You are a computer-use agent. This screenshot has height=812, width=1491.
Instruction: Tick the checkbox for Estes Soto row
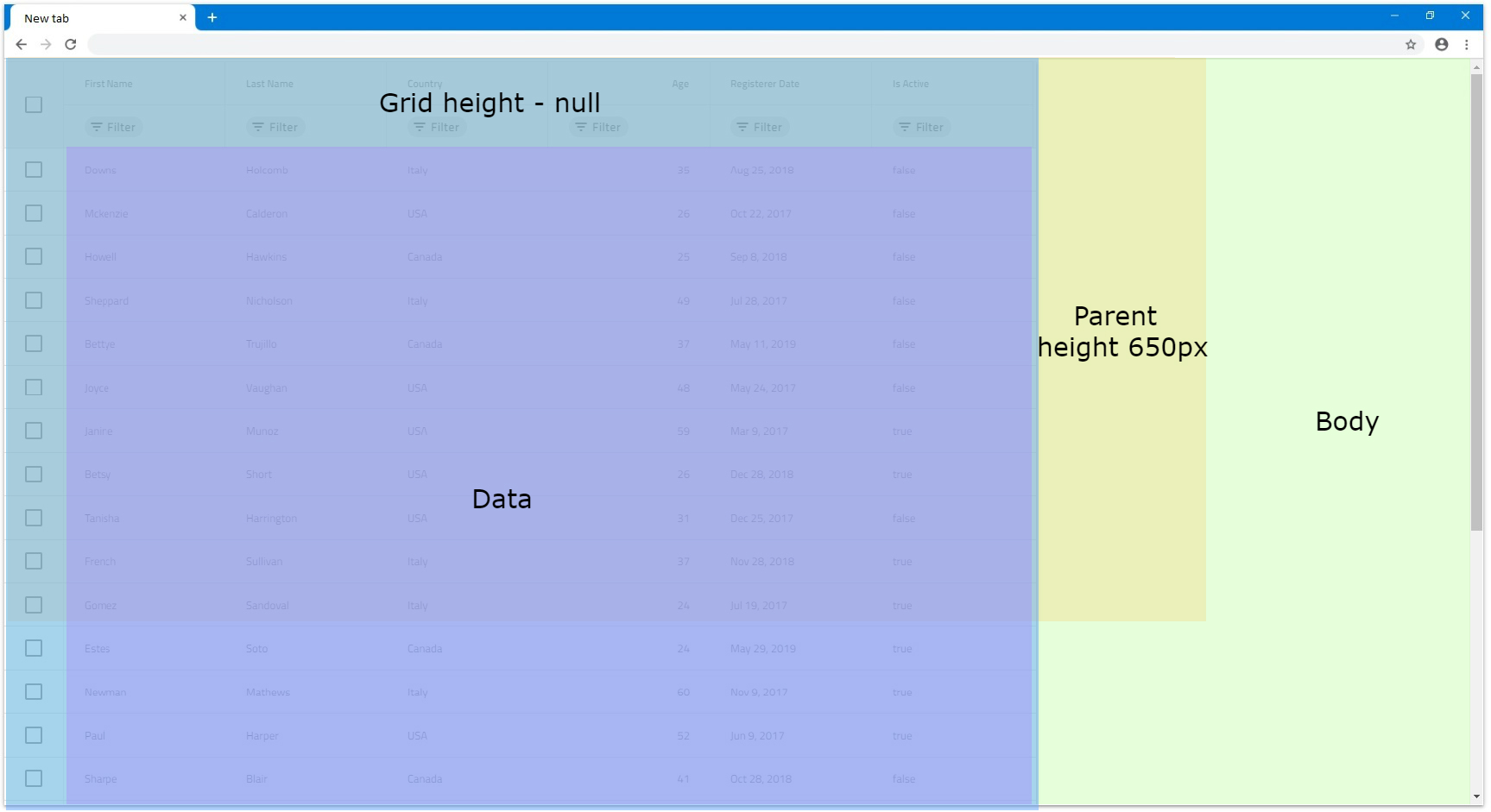pyautogui.click(x=34, y=648)
